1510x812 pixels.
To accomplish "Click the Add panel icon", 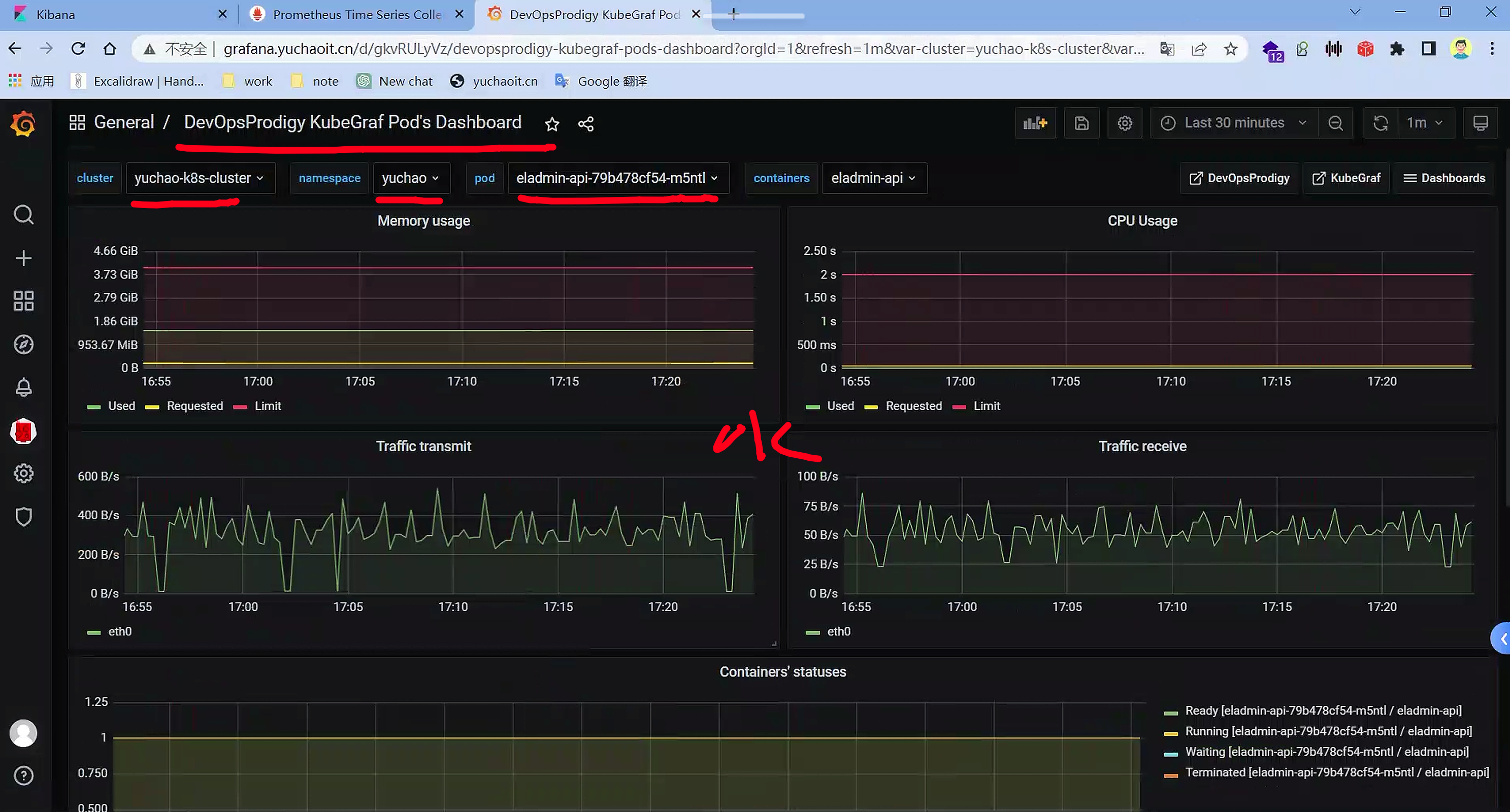I will coord(1035,123).
